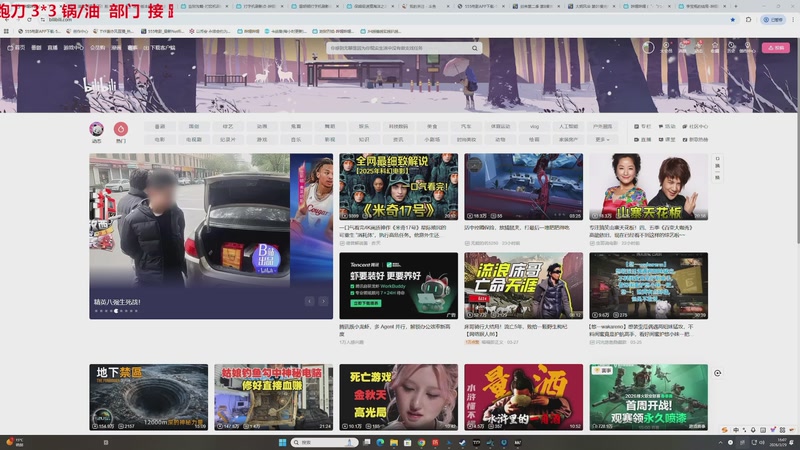Open the 热门 hot videos icon

click(121, 130)
